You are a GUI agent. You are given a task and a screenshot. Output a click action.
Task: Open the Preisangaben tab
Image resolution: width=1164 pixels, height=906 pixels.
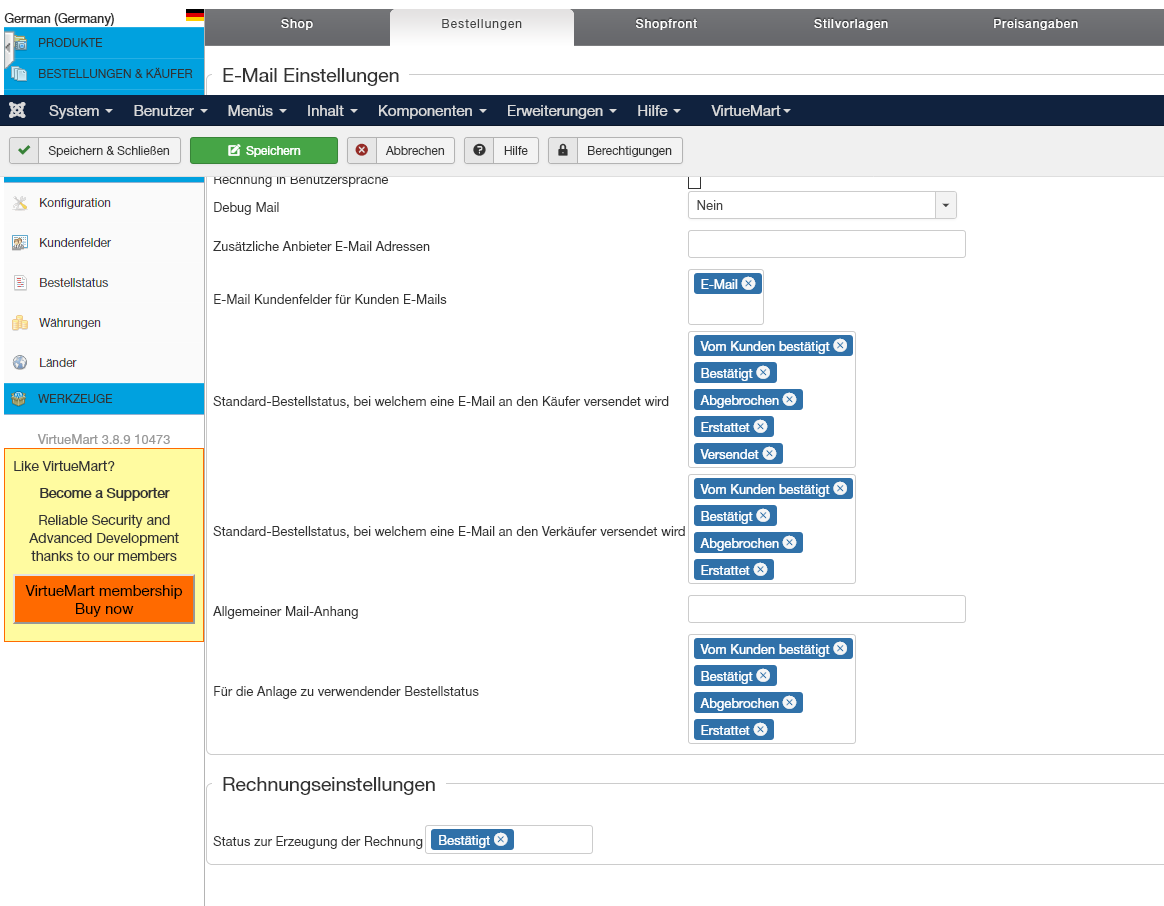(x=1035, y=24)
